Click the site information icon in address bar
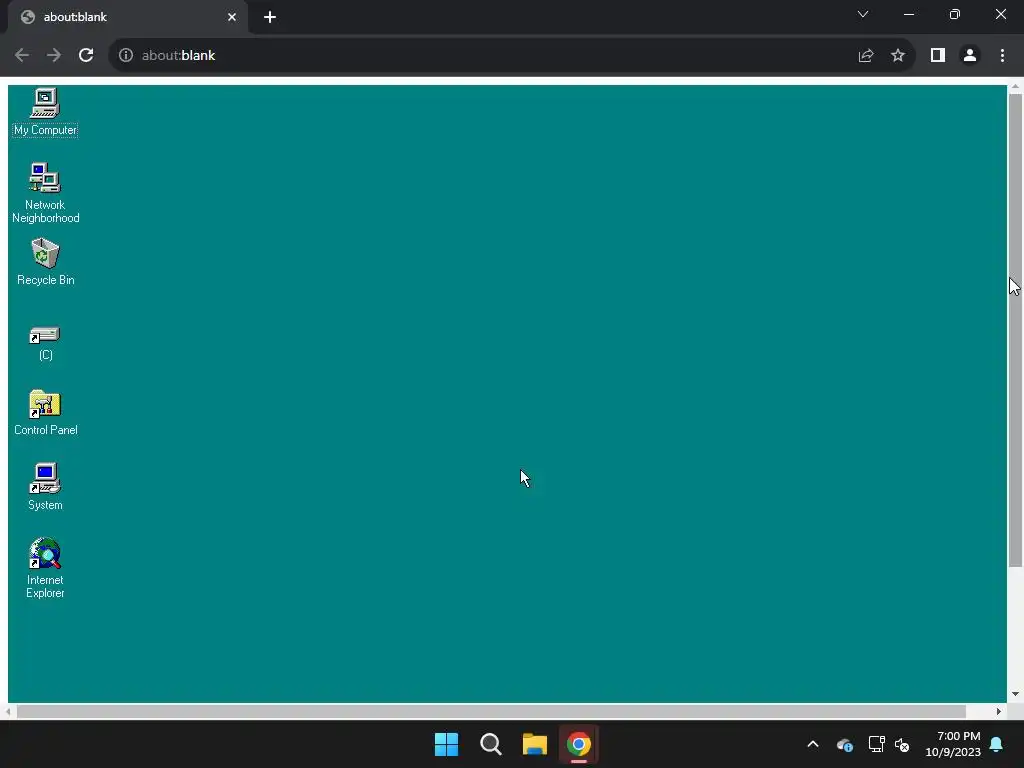Viewport: 1024px width, 768px height. [126, 56]
